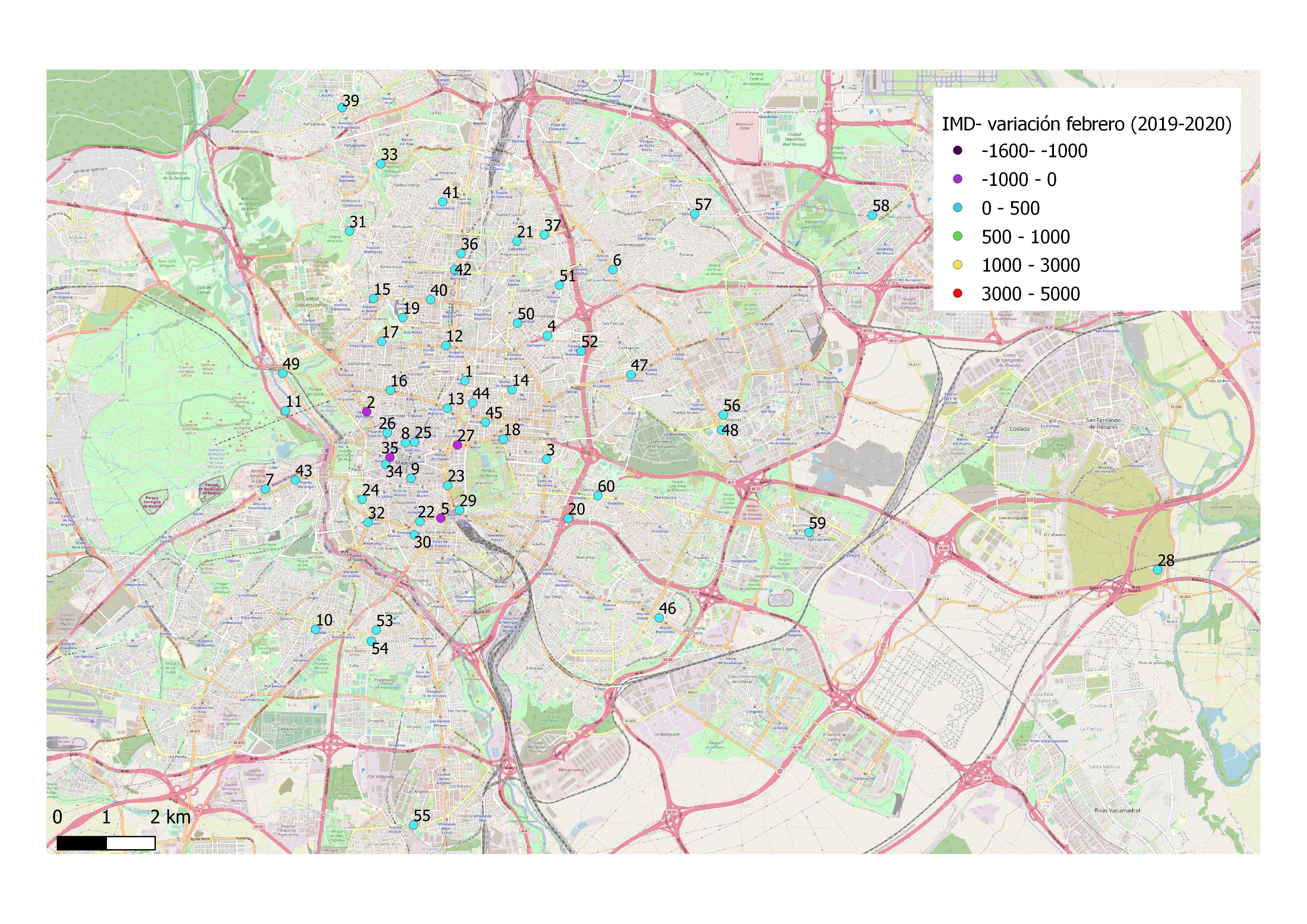This screenshot has width=1307, height=924.
Task: Click the red 3000 - 5000 legend swatch
Action: pyautogui.click(x=957, y=294)
